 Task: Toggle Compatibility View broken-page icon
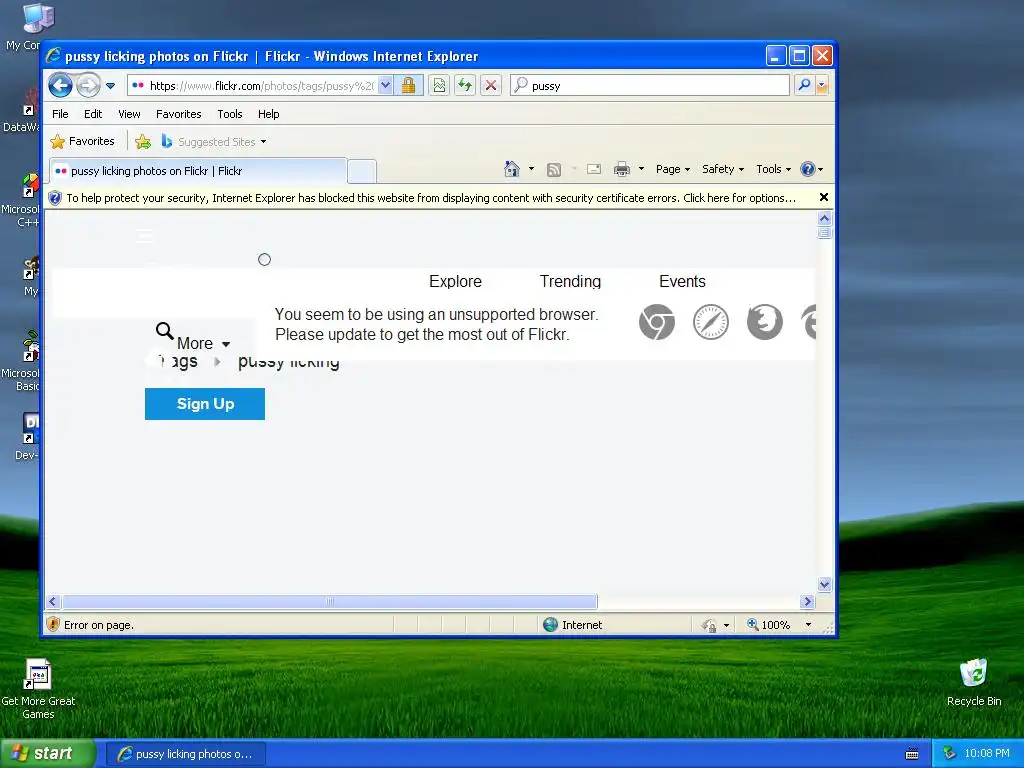click(x=440, y=86)
